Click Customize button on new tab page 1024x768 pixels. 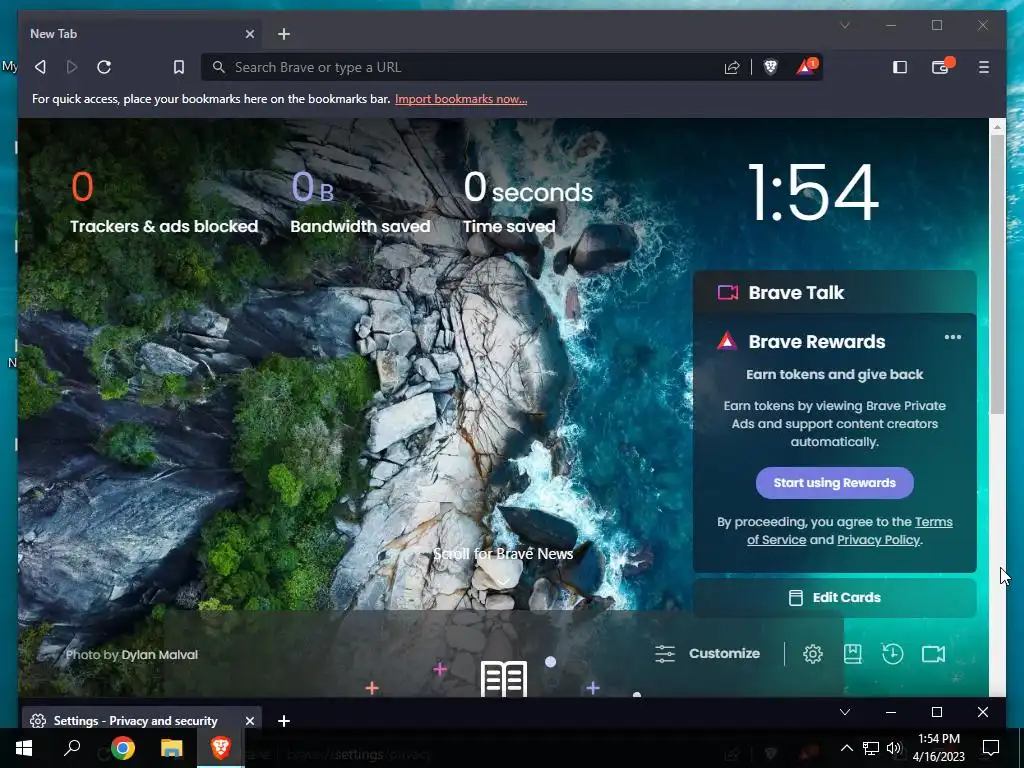(707, 654)
